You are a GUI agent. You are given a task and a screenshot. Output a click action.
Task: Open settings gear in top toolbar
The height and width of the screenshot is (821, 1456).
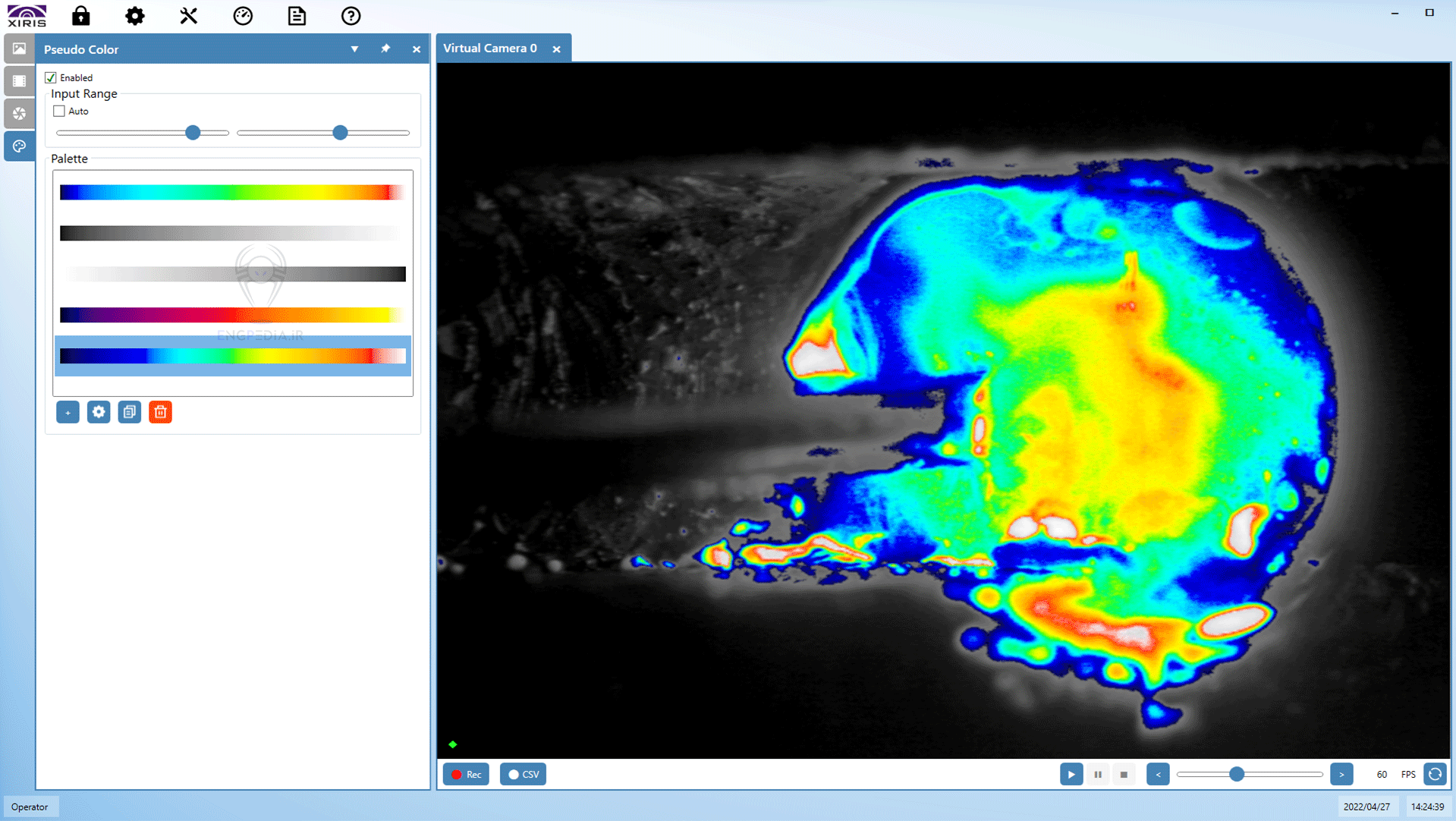coord(135,16)
